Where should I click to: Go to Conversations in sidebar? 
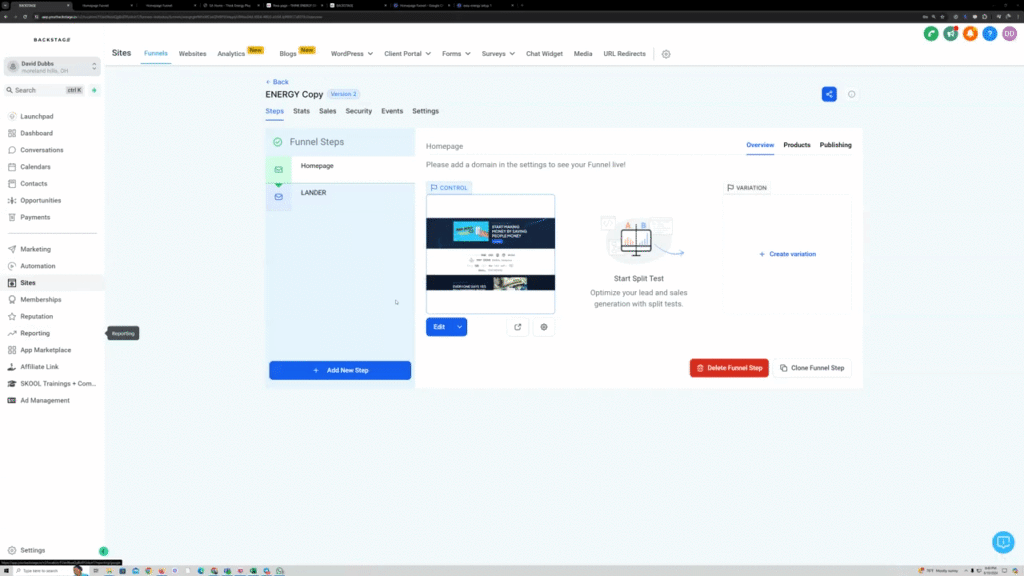pyautogui.click(x=41, y=150)
